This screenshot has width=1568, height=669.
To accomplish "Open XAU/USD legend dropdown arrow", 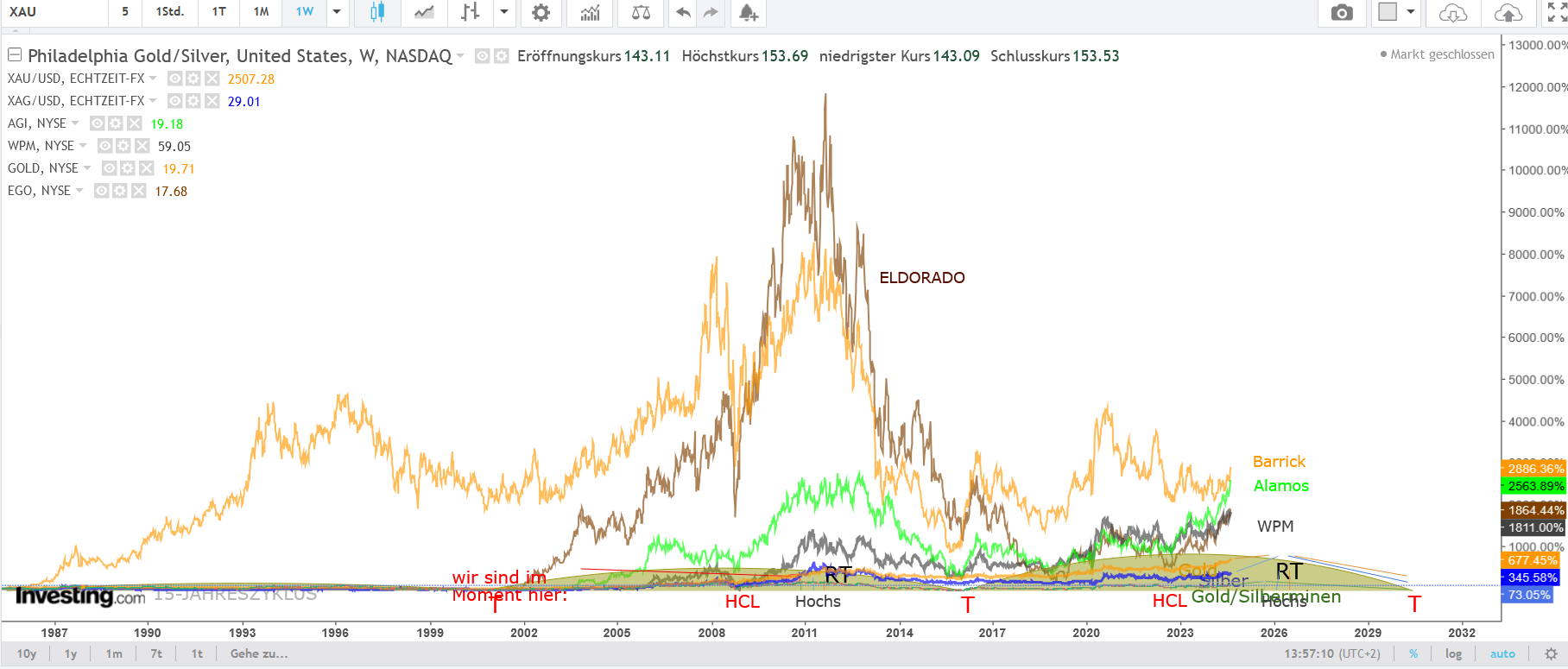I will click(153, 79).
